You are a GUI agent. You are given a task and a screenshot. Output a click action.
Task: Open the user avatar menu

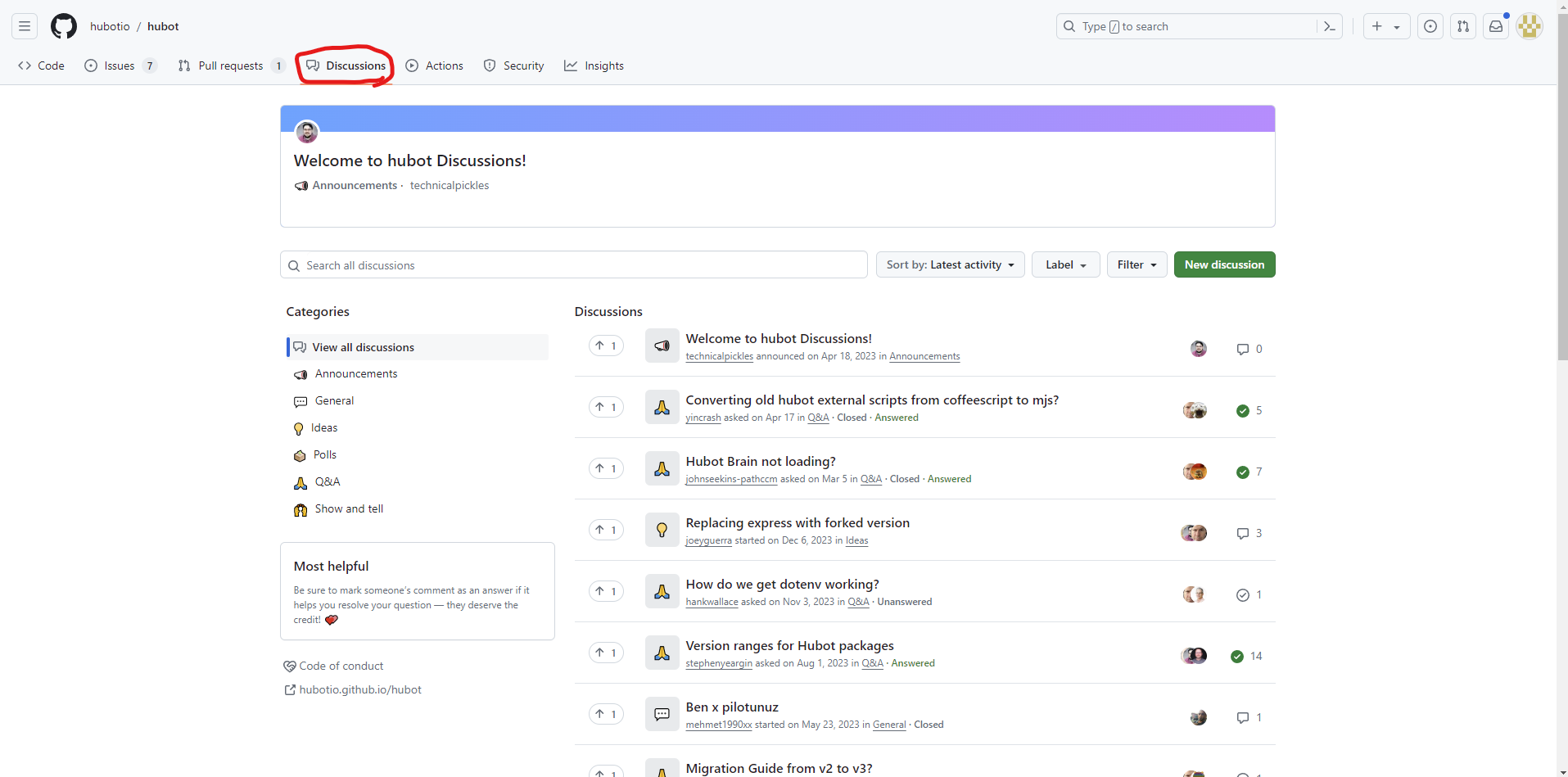click(x=1530, y=26)
